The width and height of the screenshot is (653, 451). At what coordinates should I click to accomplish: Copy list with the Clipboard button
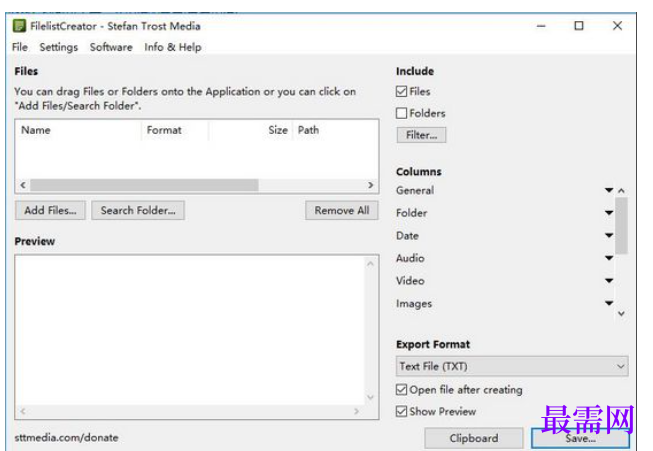tap(474, 438)
